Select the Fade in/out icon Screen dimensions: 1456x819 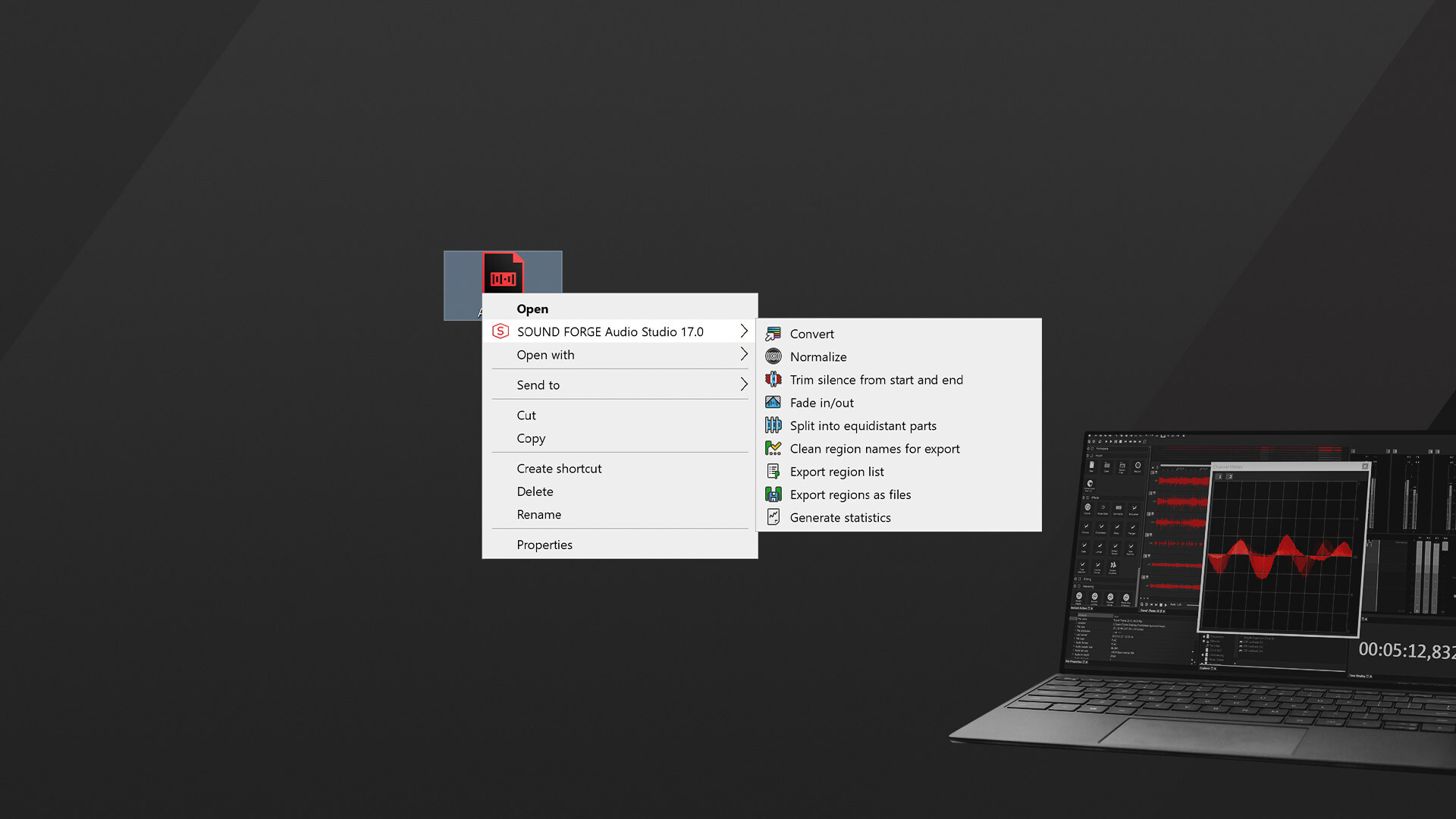click(x=773, y=403)
